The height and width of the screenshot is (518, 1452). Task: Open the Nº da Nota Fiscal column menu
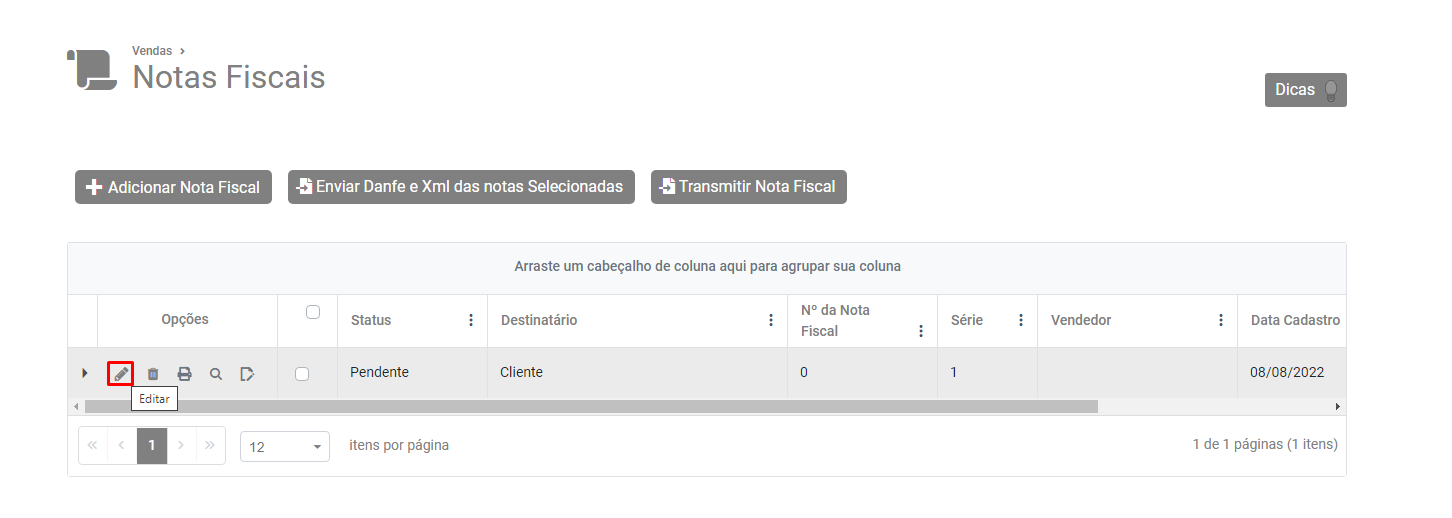[921, 330]
